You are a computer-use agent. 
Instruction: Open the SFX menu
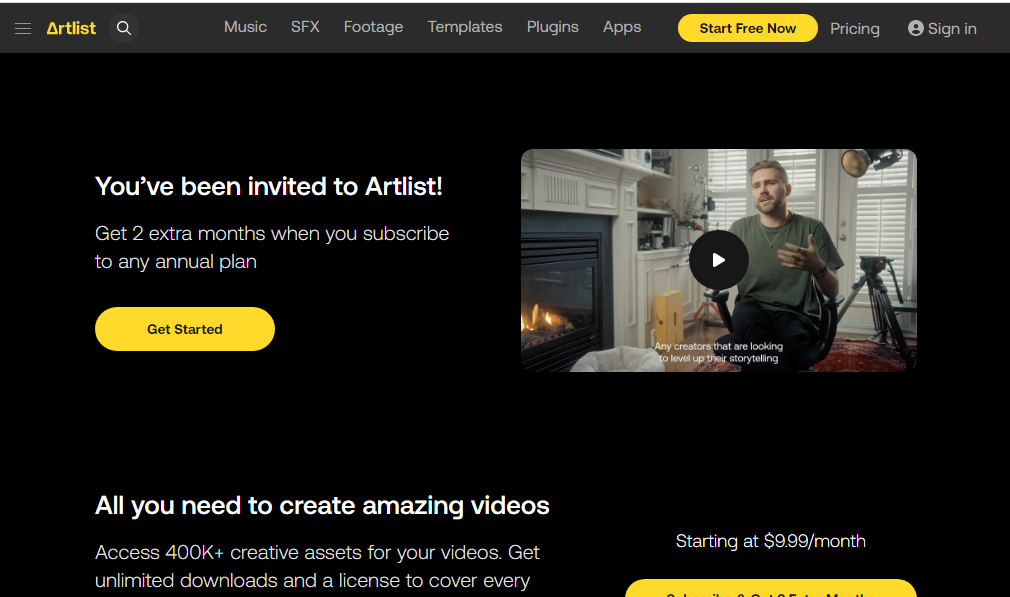click(x=305, y=27)
